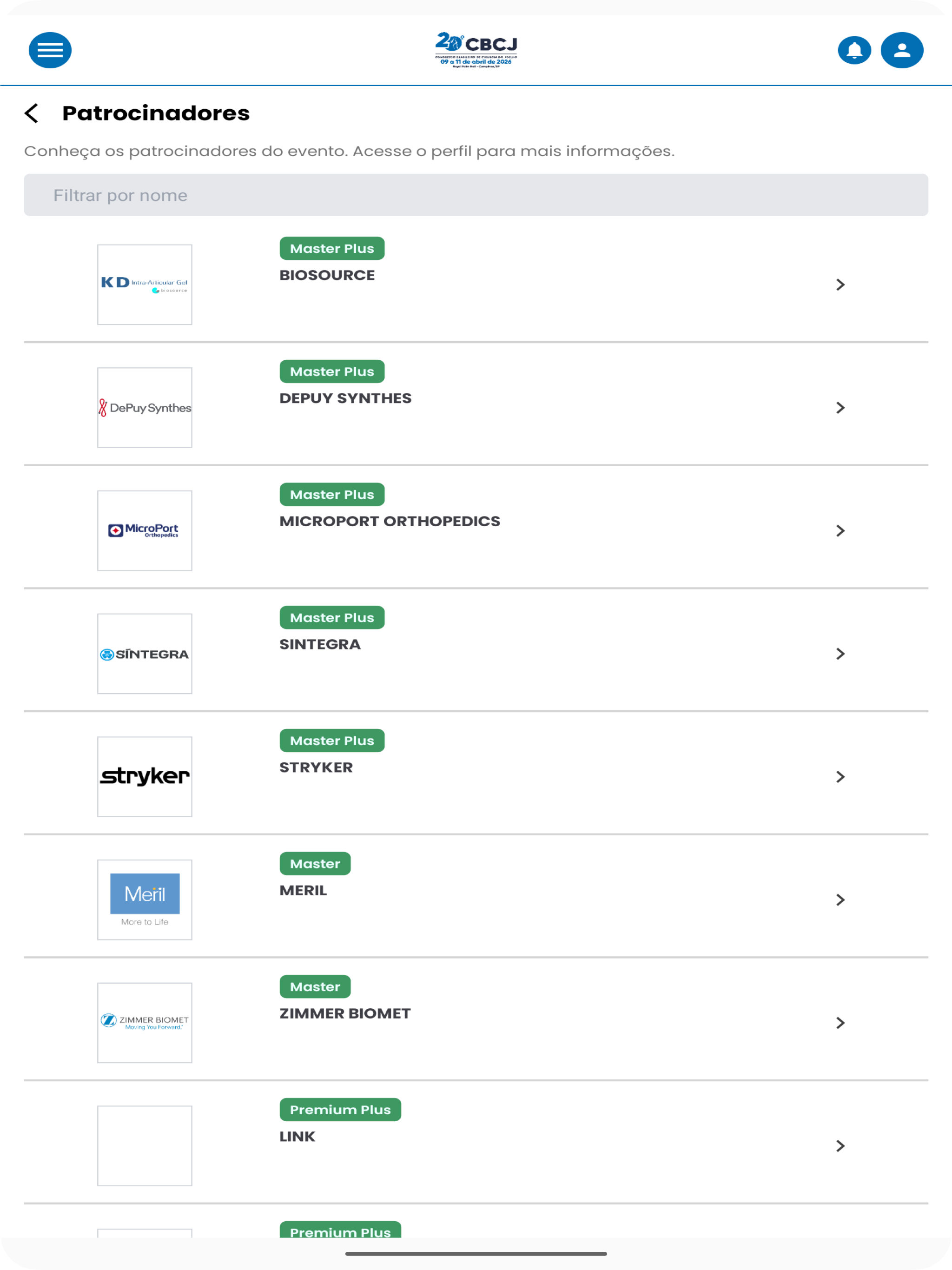The height and width of the screenshot is (1270, 952).
Task: Select the LINK sponsor name
Action: (297, 1136)
